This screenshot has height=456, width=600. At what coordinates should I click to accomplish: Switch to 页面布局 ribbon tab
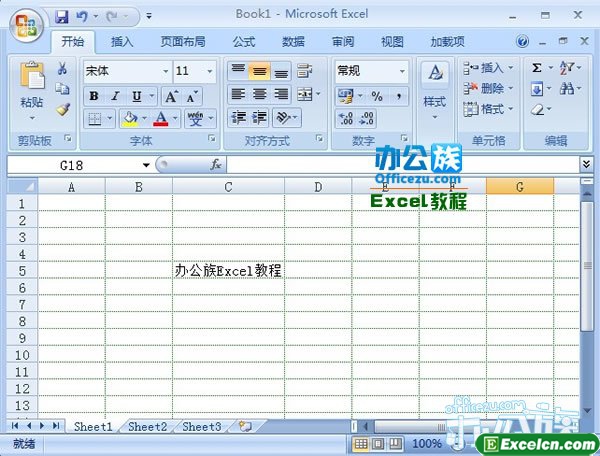pyautogui.click(x=183, y=42)
